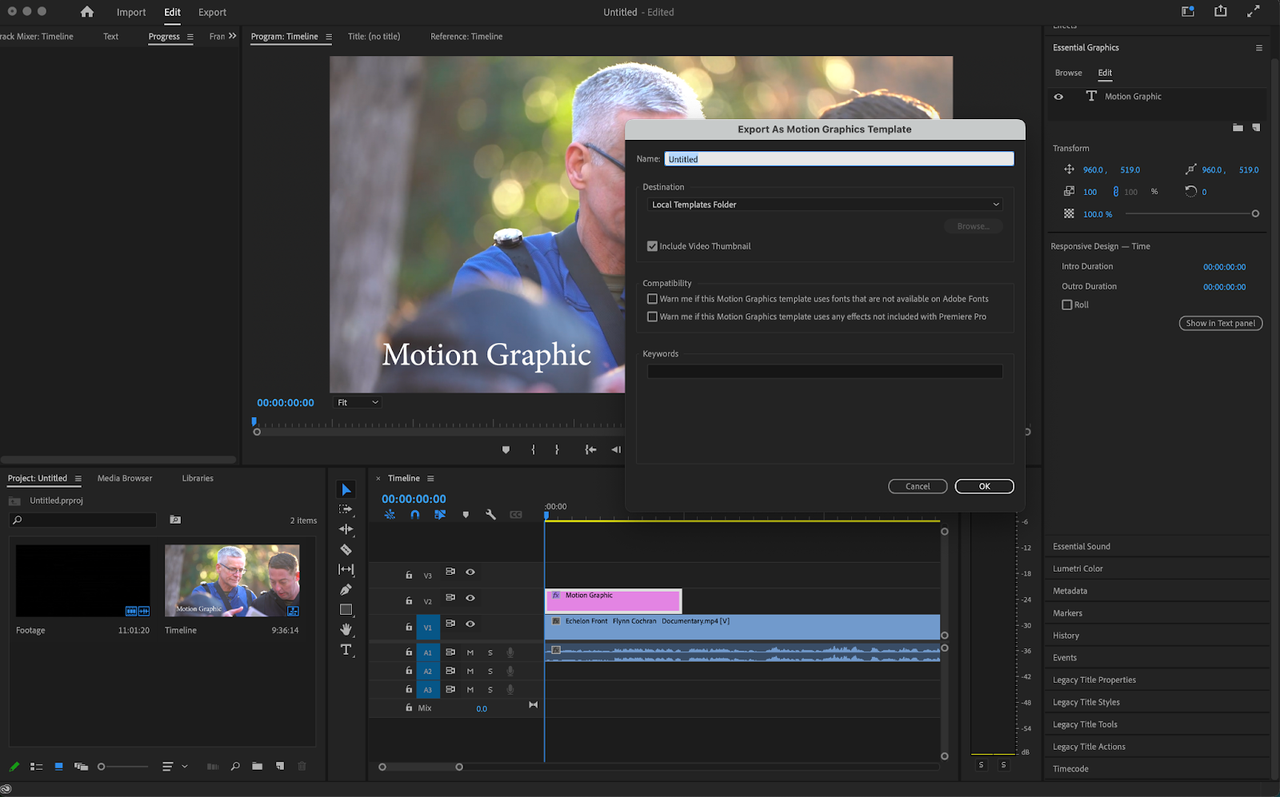The height and width of the screenshot is (797, 1280).
Task: Hide the V2 track with its eye toggle
Action: 470,598
